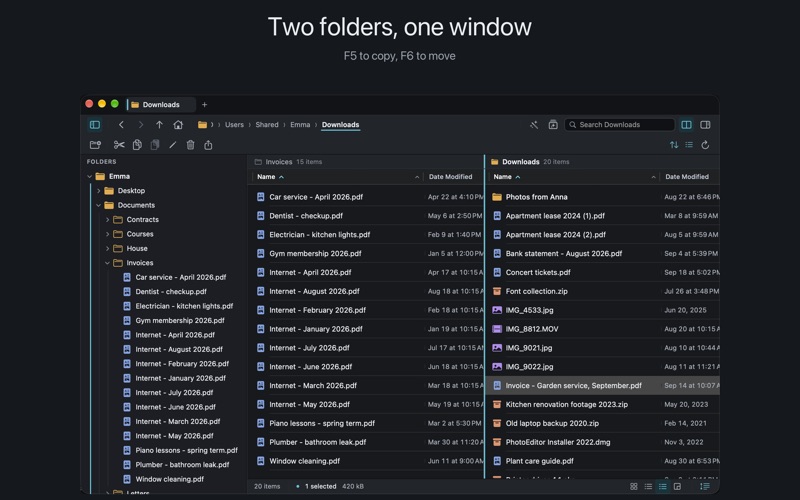Click Emma in the breadcrumb path
The width and height of the screenshot is (800, 500).
(x=300, y=124)
